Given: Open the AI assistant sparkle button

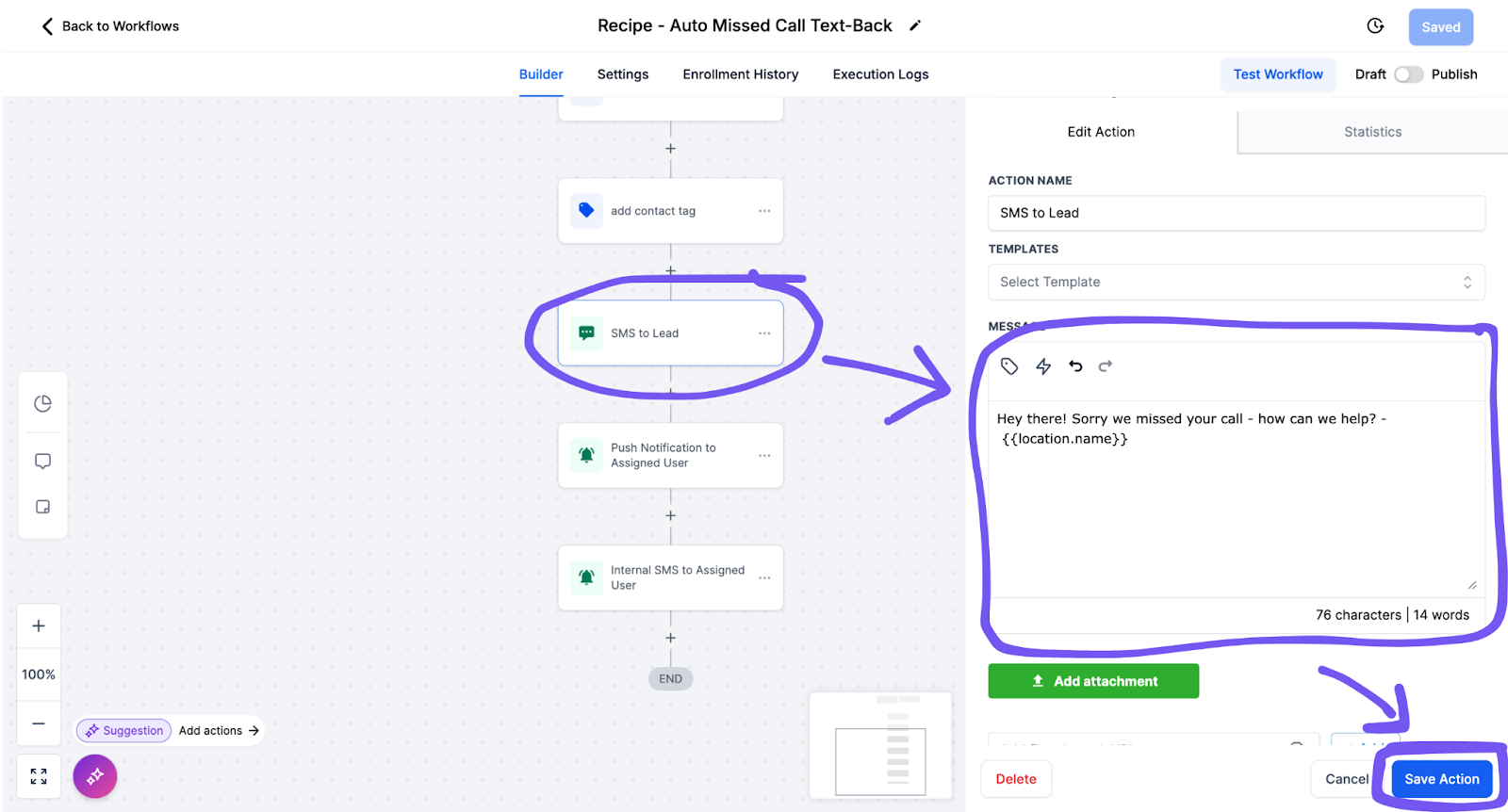Looking at the screenshot, I should pyautogui.click(x=95, y=776).
